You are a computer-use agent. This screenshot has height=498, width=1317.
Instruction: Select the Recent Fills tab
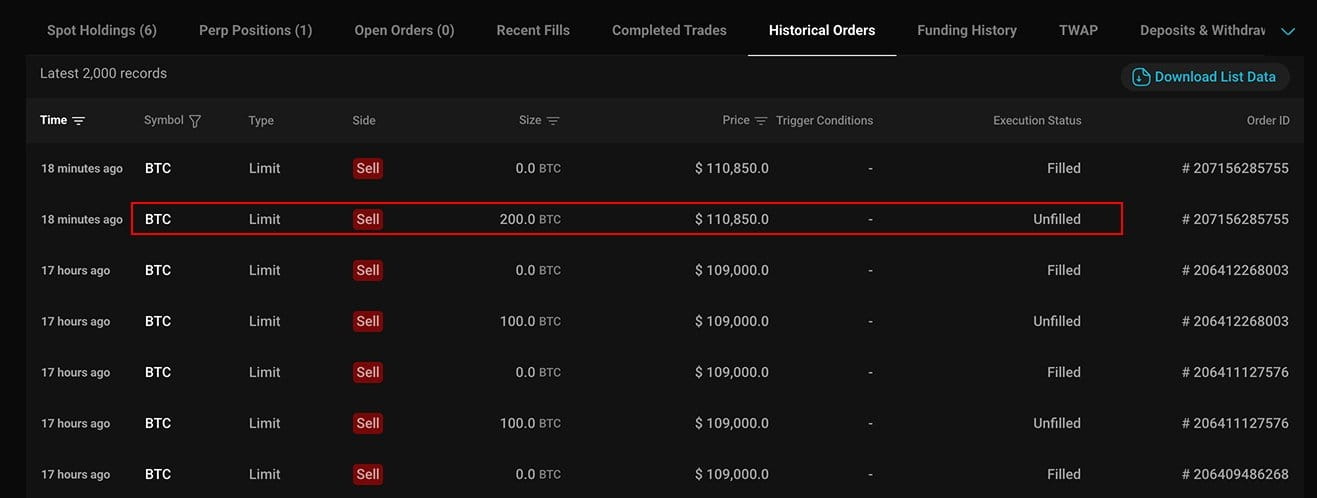coord(533,30)
